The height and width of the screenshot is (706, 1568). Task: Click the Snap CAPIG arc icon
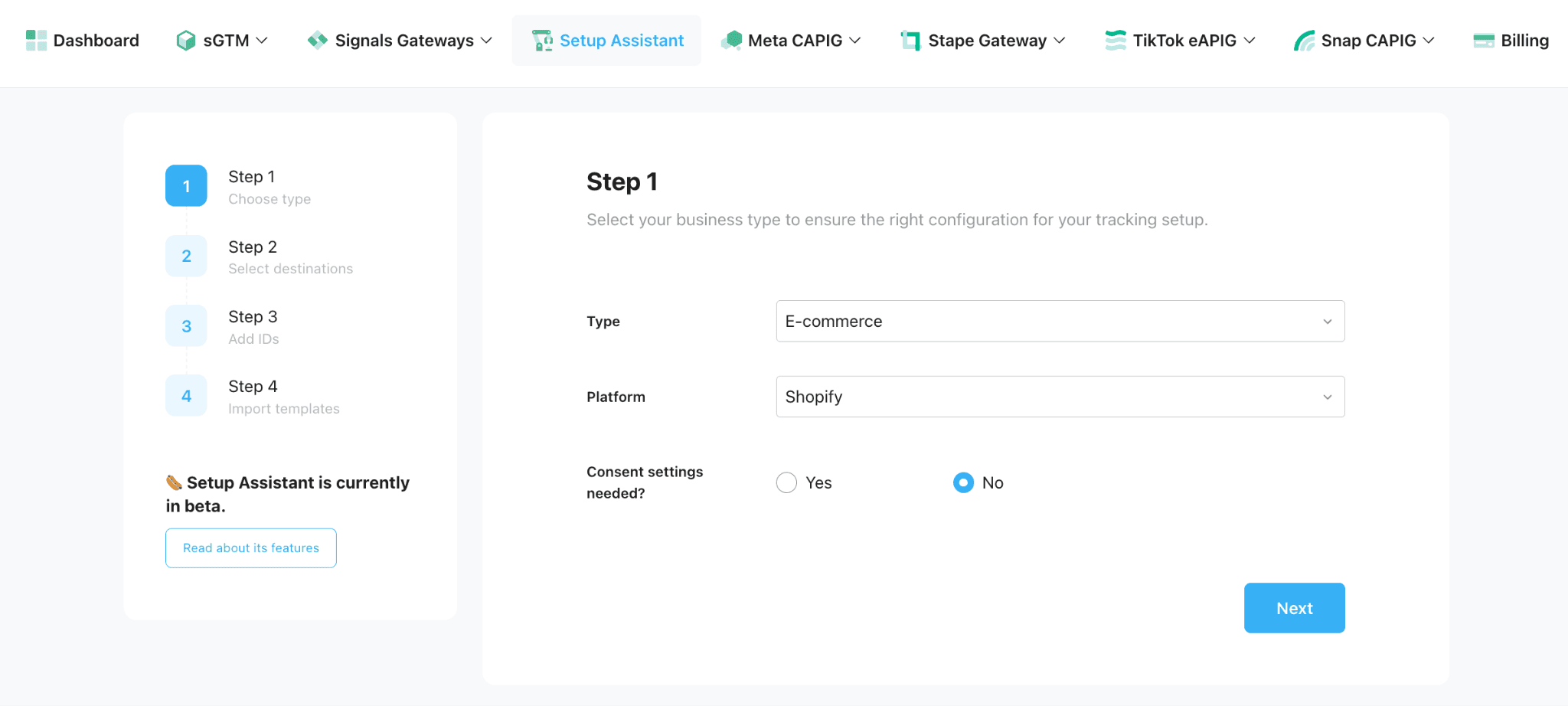point(1304,41)
